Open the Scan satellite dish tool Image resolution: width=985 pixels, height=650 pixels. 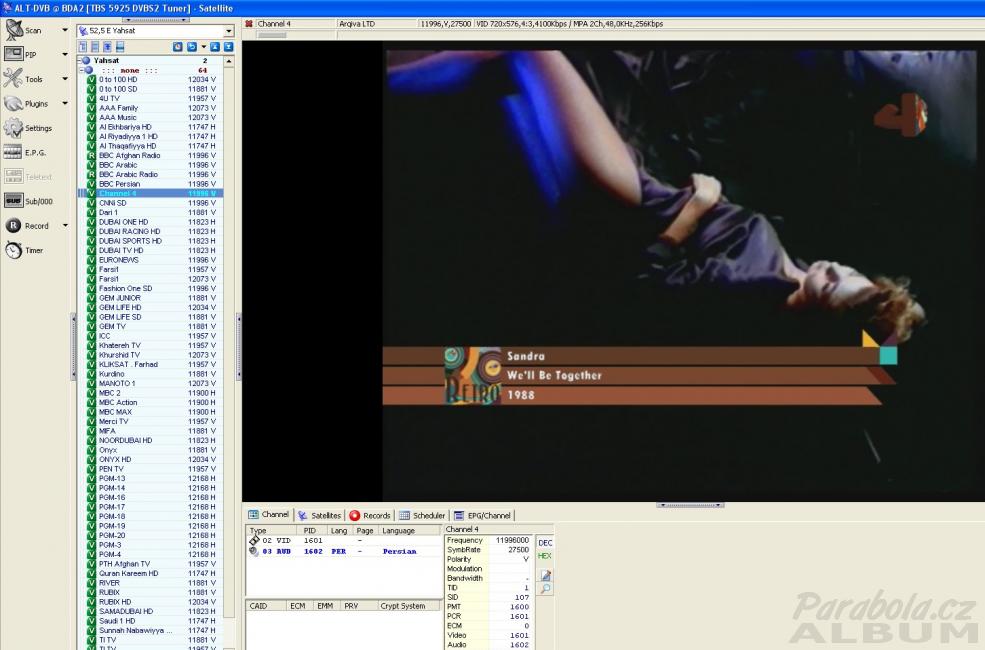tap(14, 30)
